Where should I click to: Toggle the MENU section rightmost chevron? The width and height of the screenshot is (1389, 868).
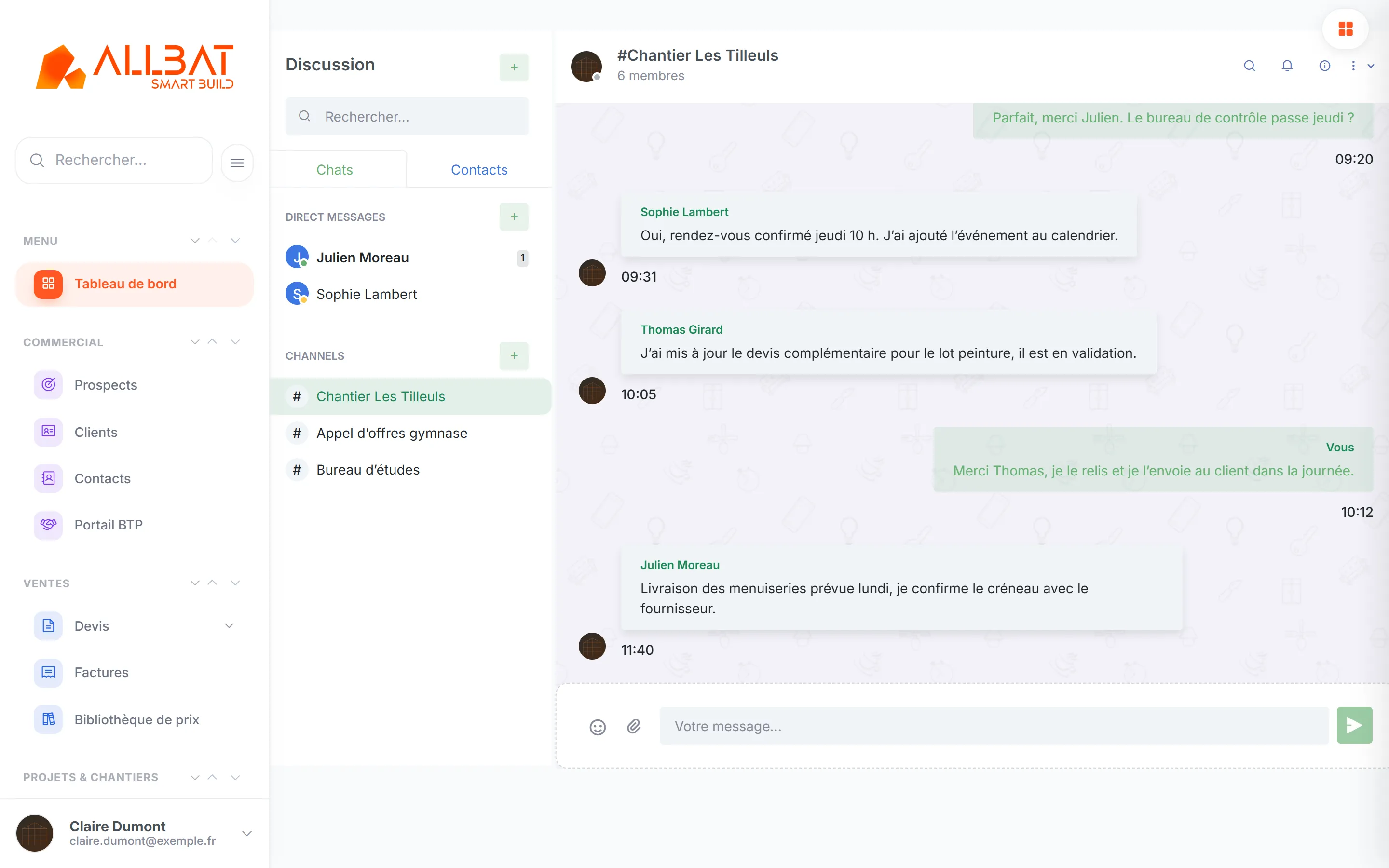click(235, 241)
